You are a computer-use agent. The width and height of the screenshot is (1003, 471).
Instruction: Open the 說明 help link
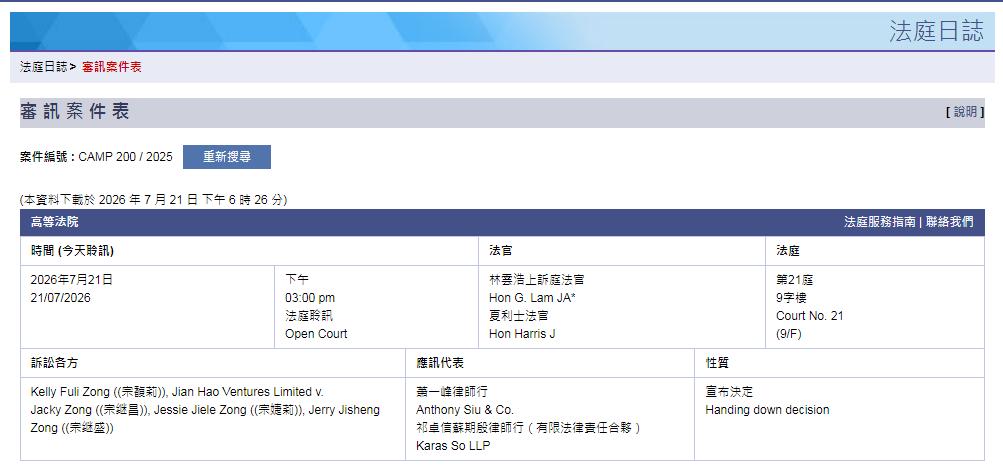(965, 112)
